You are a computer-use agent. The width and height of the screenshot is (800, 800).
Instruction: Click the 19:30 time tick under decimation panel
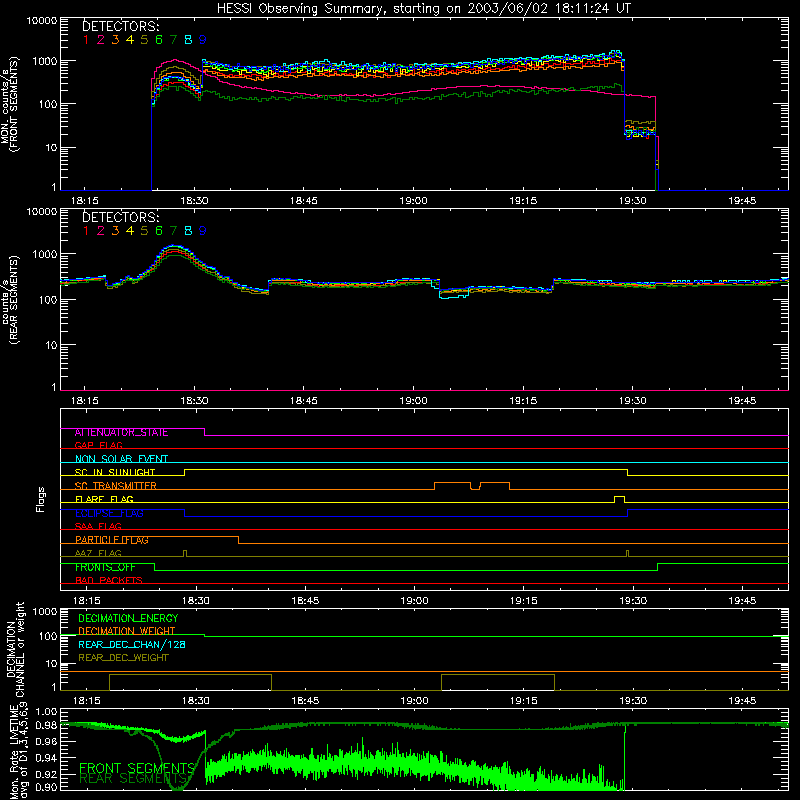click(x=633, y=701)
